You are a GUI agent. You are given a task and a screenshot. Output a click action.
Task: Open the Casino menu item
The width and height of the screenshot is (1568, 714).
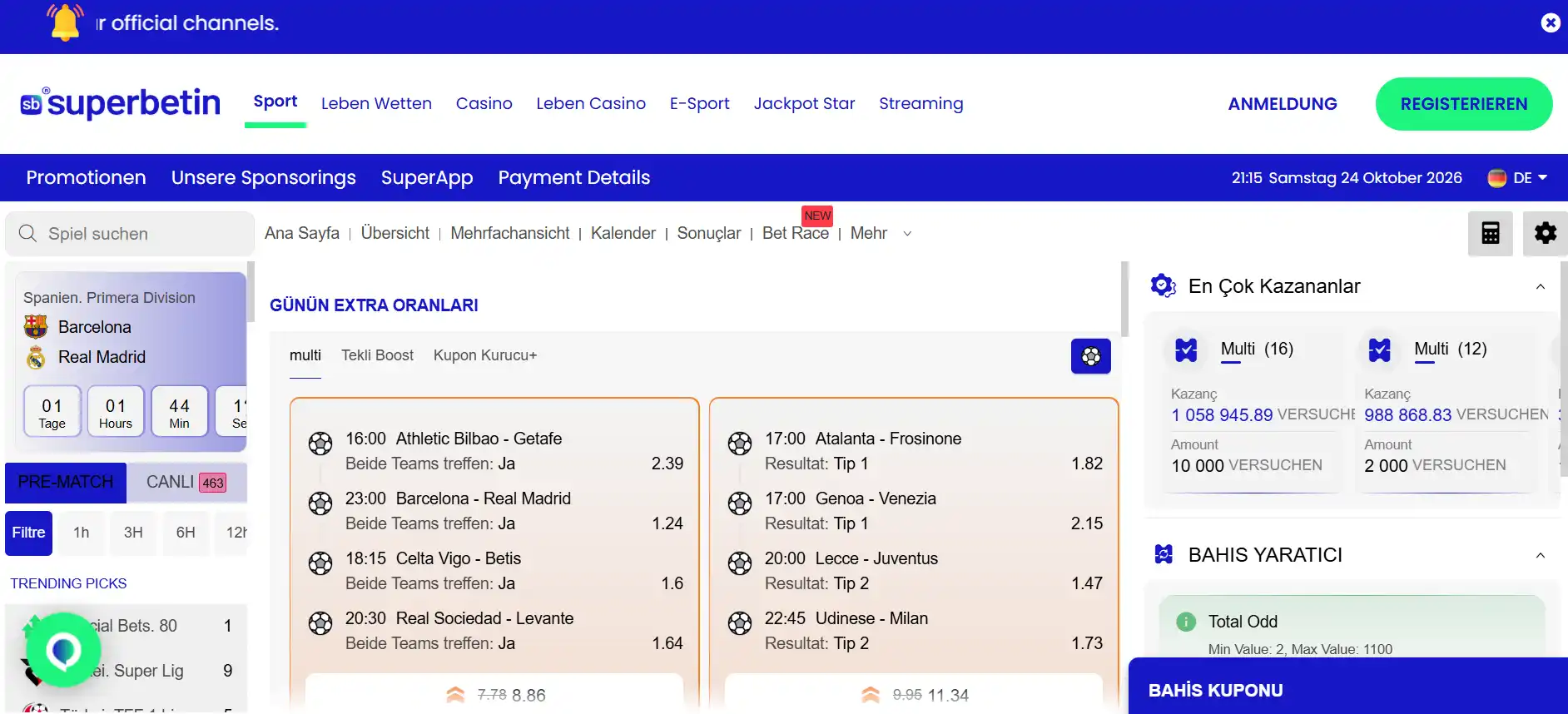(x=484, y=103)
